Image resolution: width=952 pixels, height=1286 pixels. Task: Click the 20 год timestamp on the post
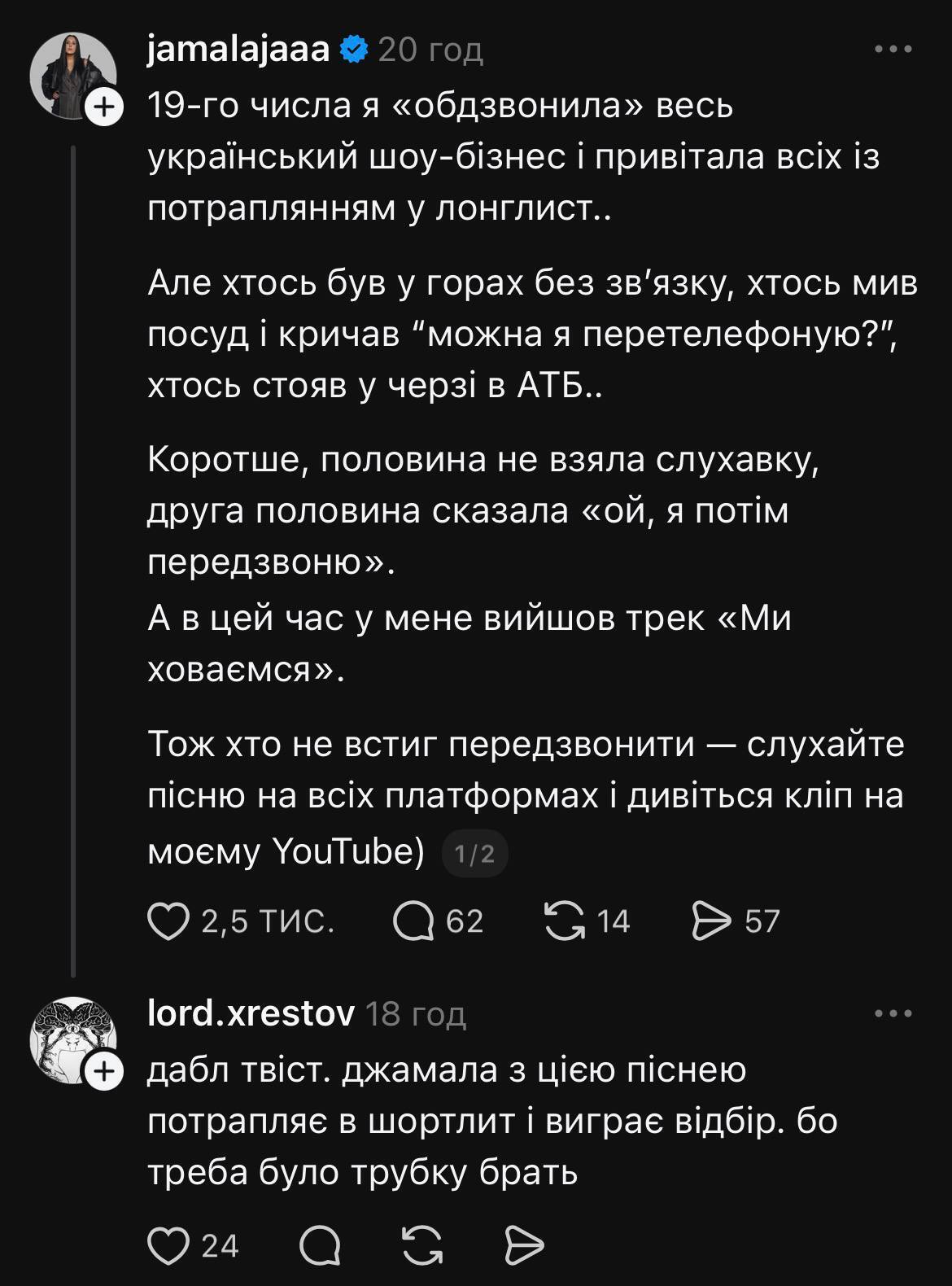pyautogui.click(x=430, y=50)
